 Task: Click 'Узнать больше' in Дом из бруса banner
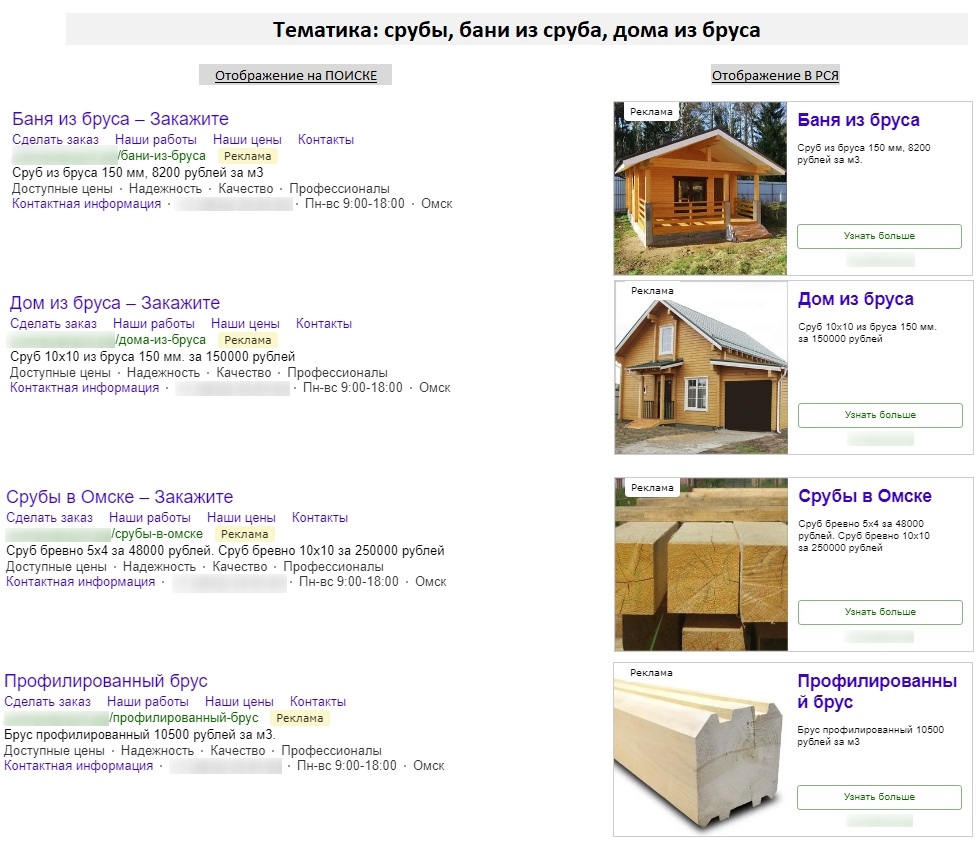(880, 415)
